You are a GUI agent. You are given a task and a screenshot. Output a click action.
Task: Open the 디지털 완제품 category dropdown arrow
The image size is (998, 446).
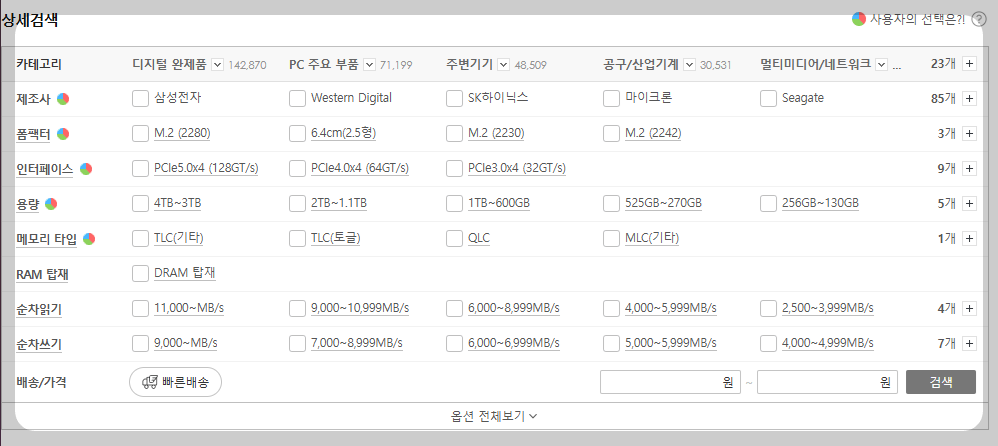click(217, 64)
